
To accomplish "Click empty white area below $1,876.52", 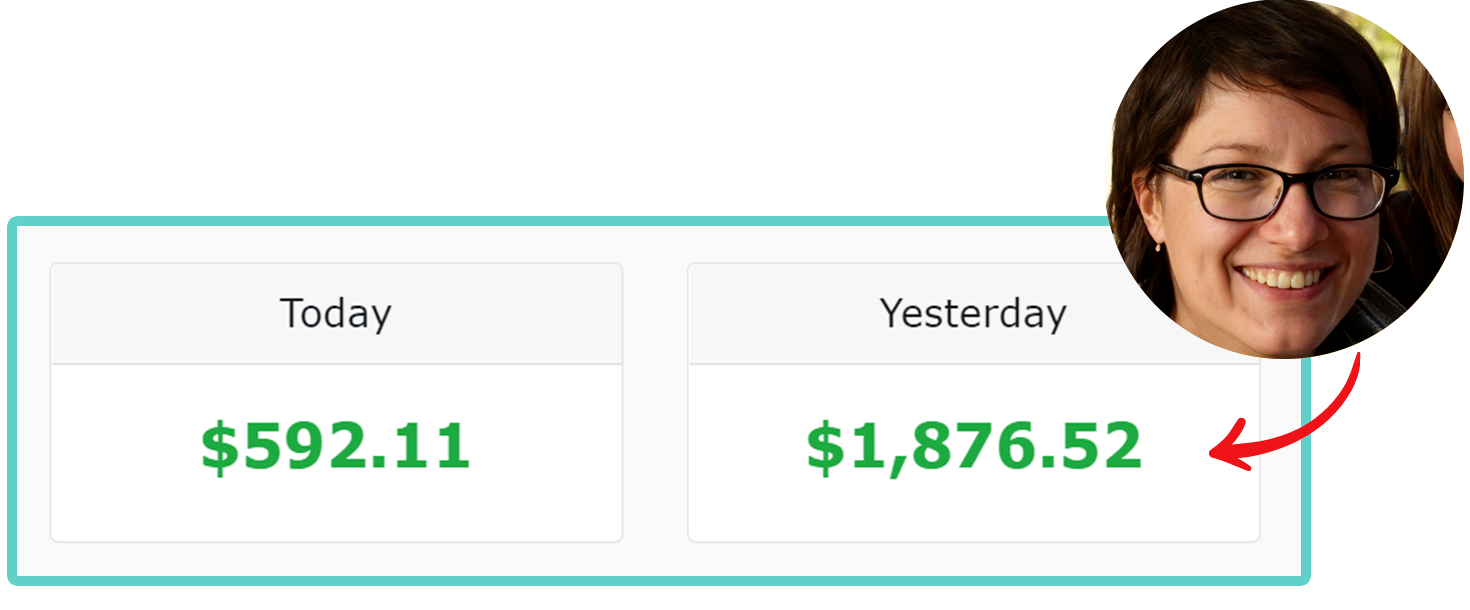I will point(974,512).
